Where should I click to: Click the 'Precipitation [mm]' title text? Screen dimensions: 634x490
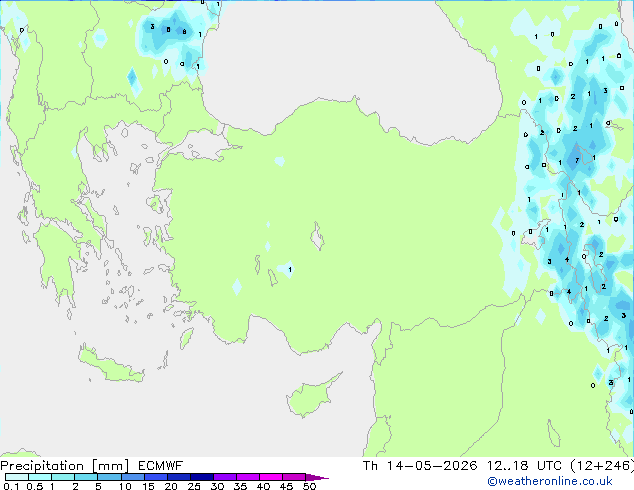(65, 466)
